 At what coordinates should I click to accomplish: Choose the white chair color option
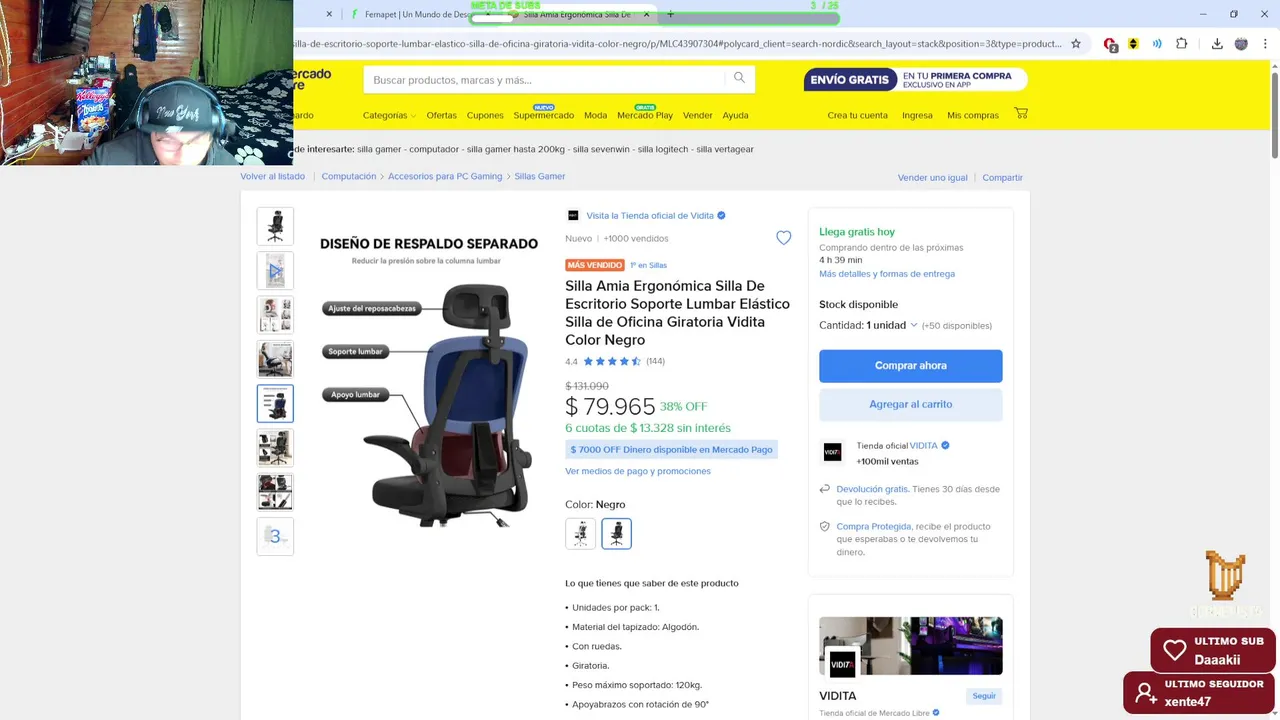pos(580,534)
